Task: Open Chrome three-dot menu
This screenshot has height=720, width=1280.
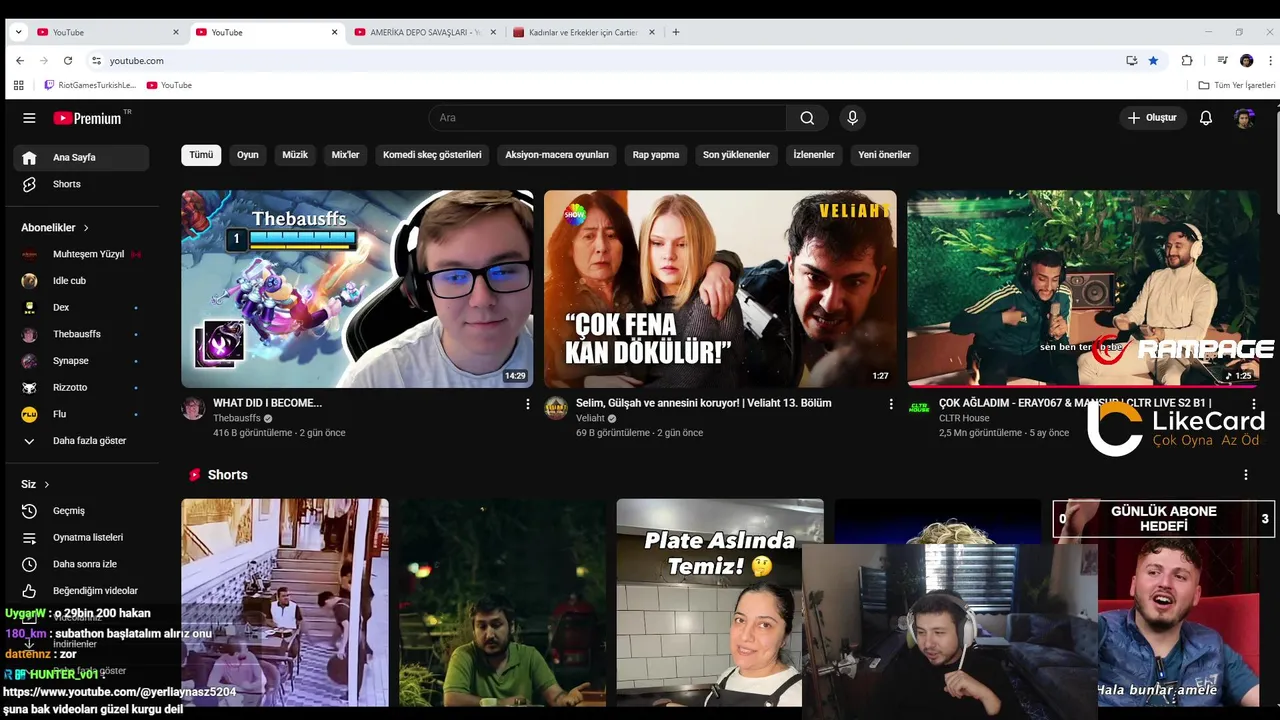Action: 1270,61
